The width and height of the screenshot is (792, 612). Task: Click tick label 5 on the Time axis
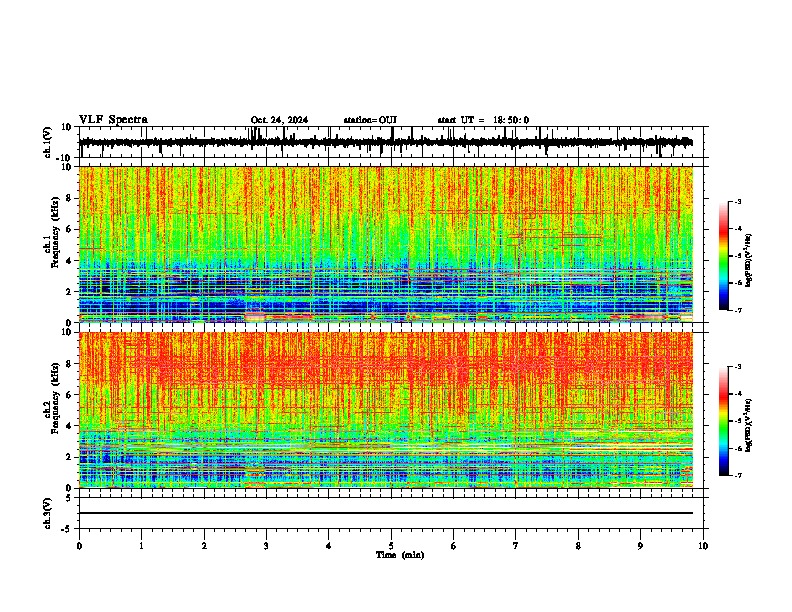click(x=391, y=546)
